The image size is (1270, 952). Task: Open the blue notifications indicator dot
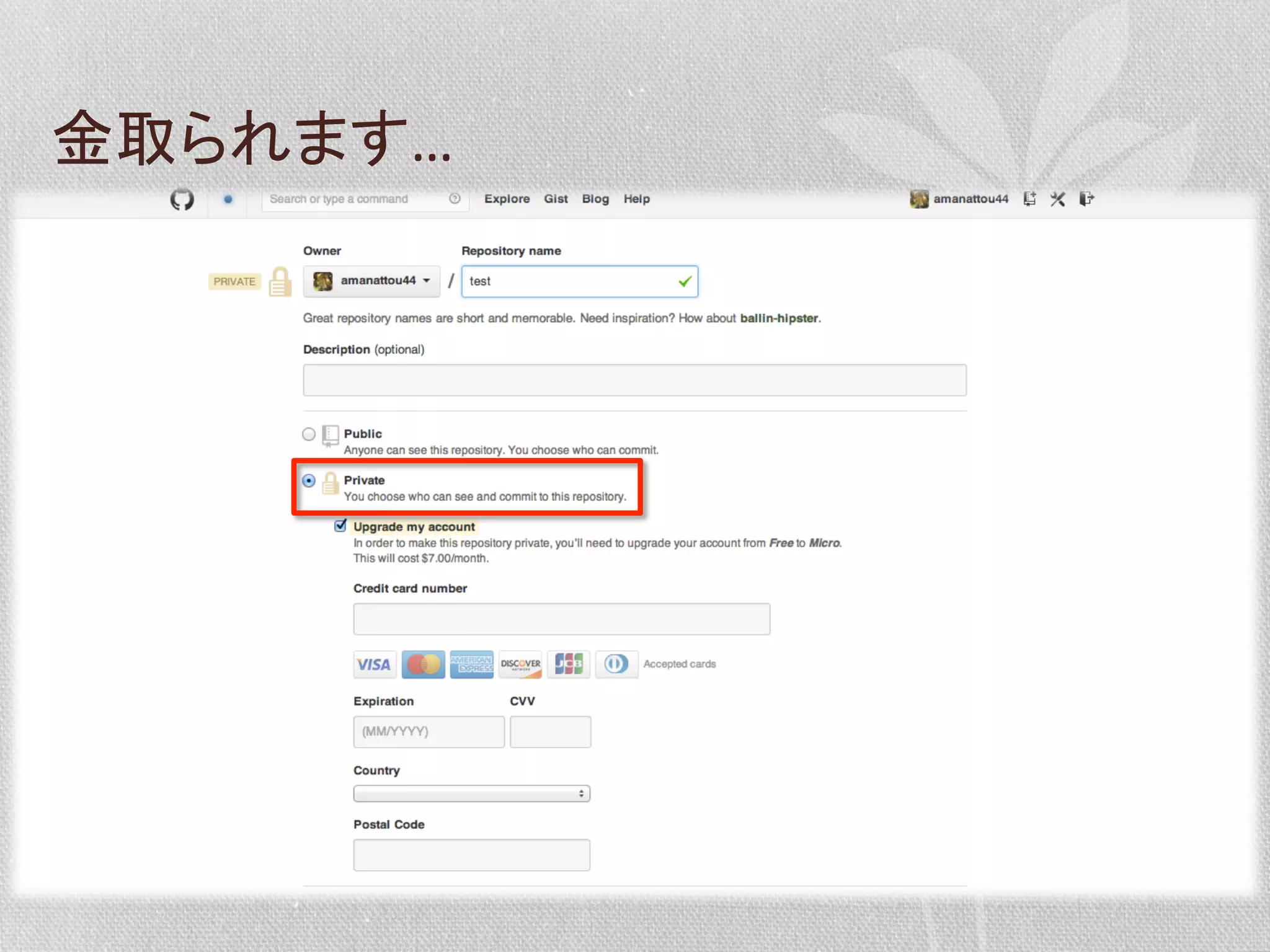(228, 200)
